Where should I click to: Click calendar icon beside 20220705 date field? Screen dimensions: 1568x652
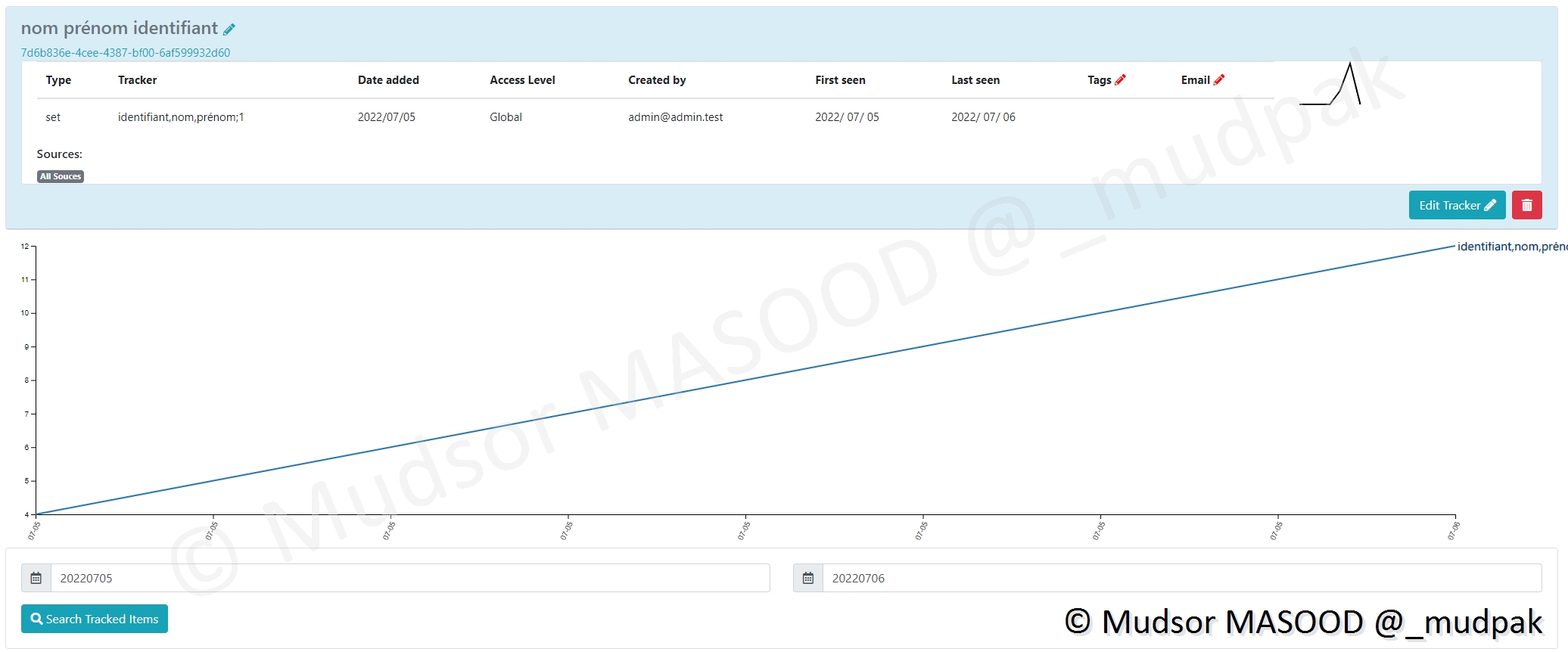[x=36, y=578]
